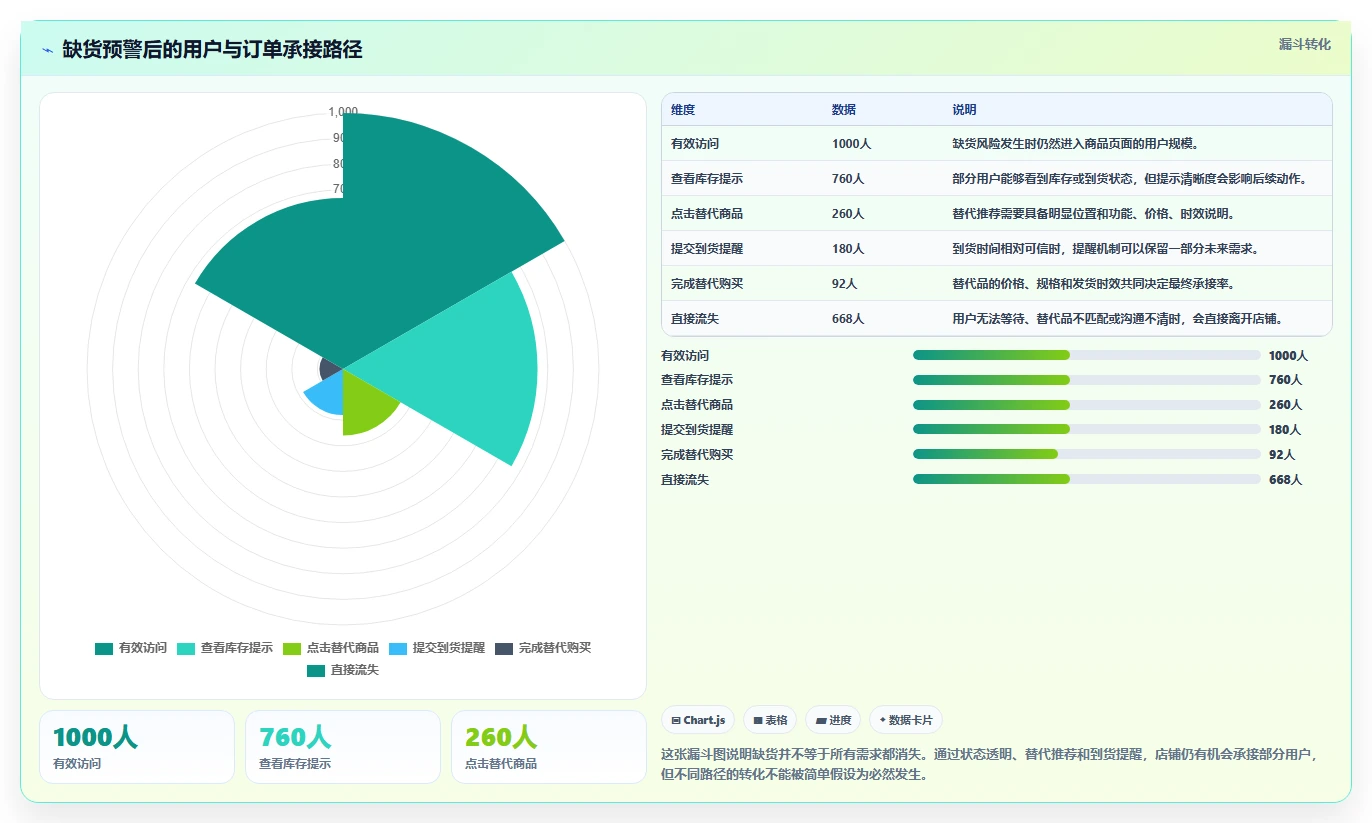Click the icon inside the Chart.js chip
Screen dimensions: 1372x823
click(676, 720)
